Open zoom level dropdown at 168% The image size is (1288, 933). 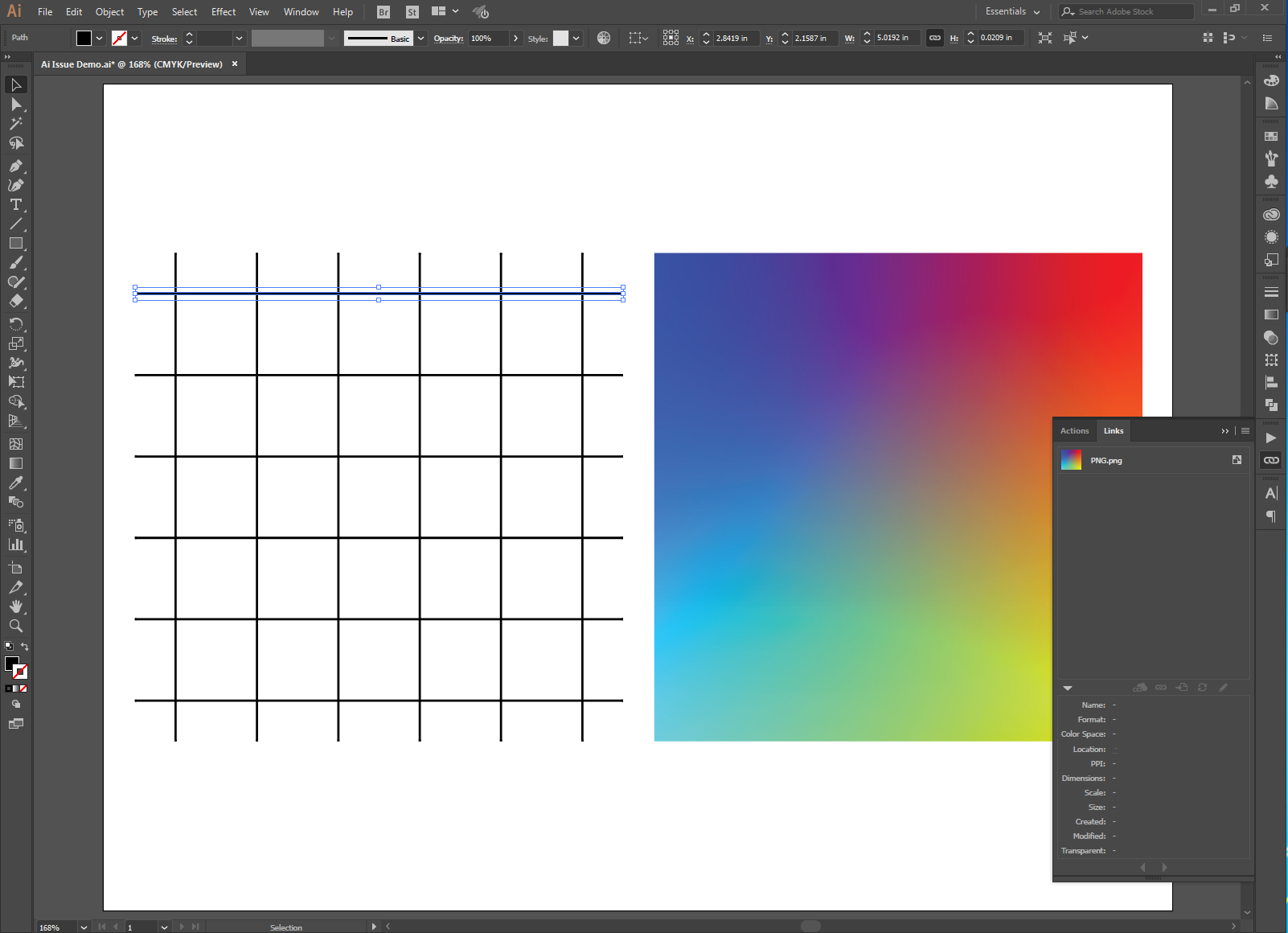(x=84, y=927)
